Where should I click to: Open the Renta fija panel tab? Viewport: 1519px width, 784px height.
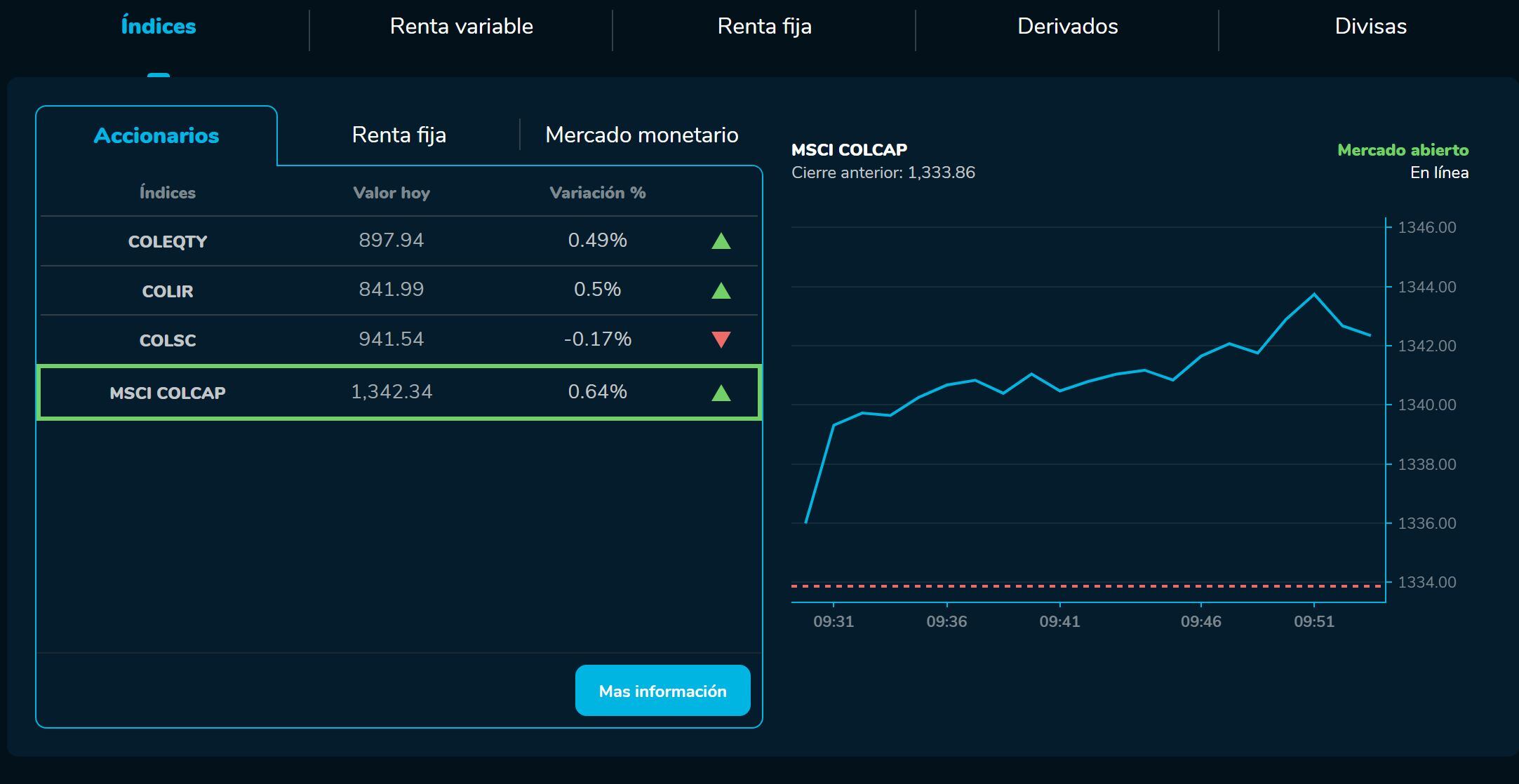pos(398,135)
